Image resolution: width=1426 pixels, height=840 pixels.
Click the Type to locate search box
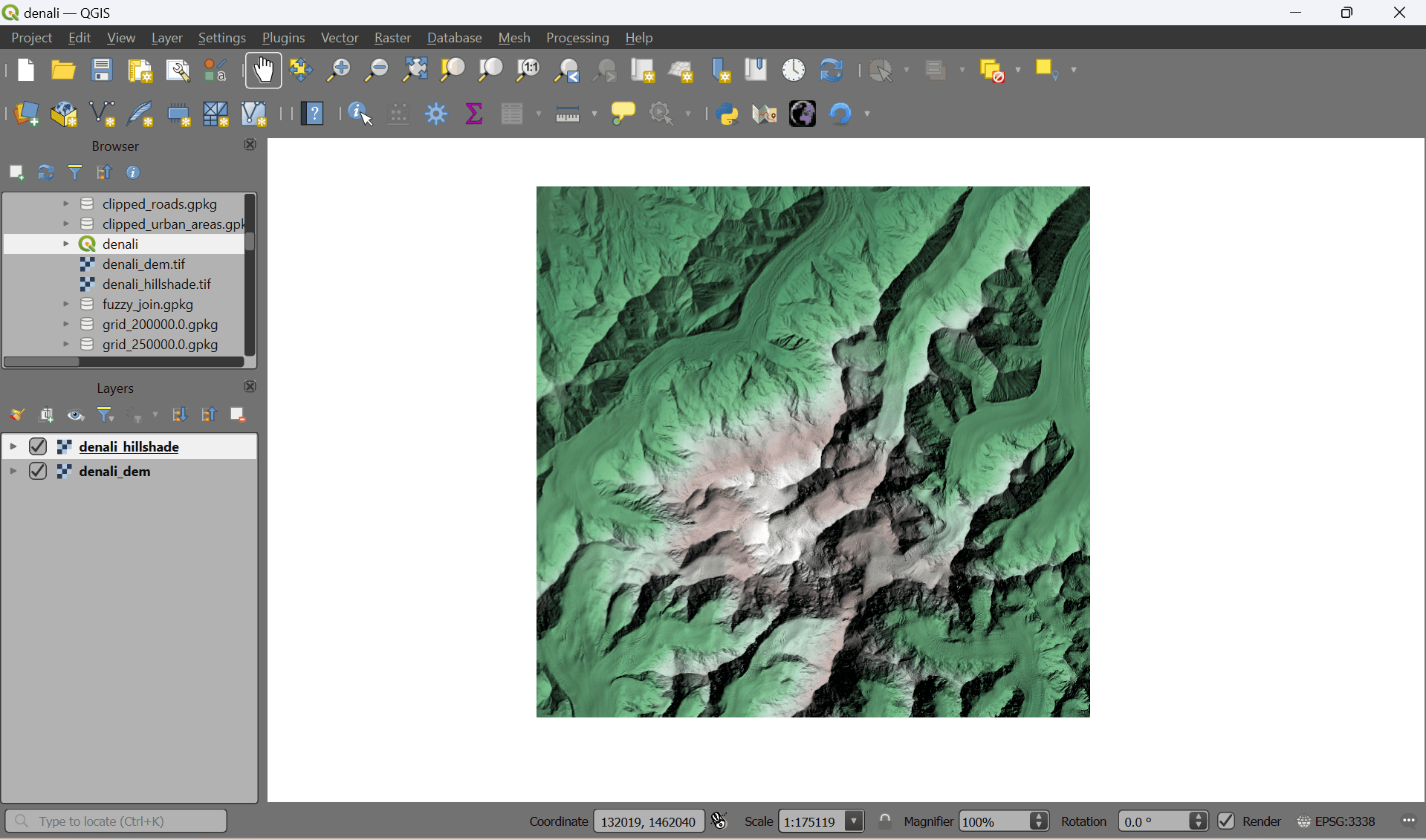point(117,821)
